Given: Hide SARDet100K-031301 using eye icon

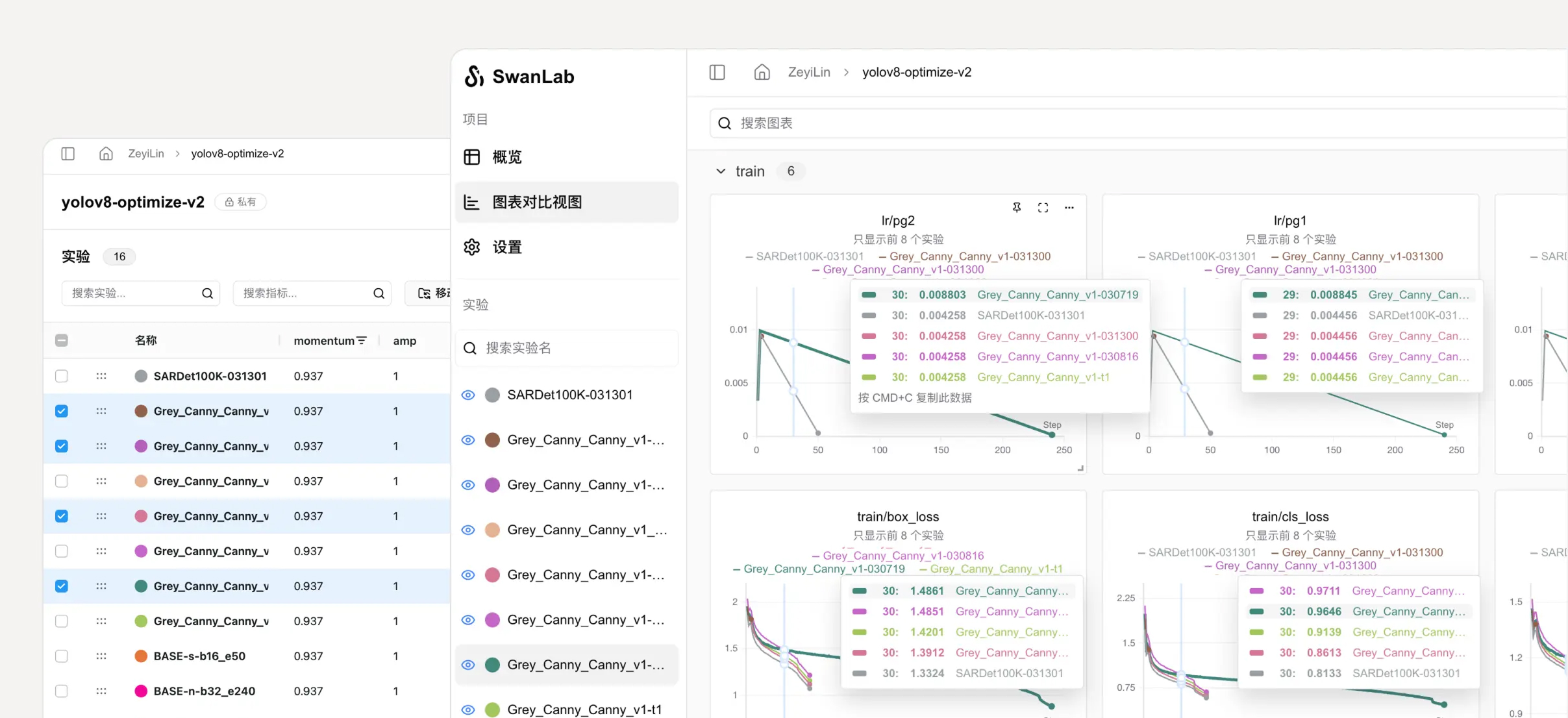Looking at the screenshot, I should (x=468, y=395).
